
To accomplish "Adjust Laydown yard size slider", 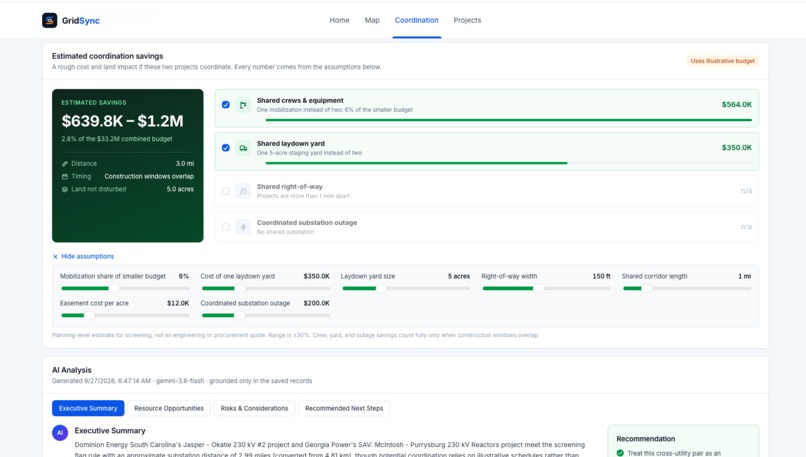I will (406, 288).
